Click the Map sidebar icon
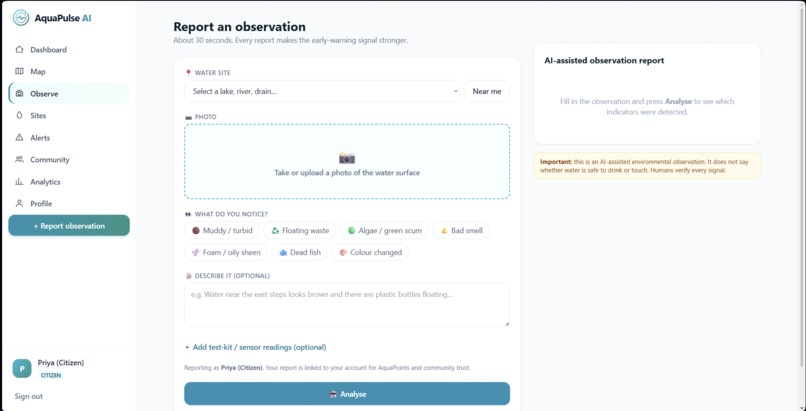The width and height of the screenshot is (806, 411). [x=20, y=71]
